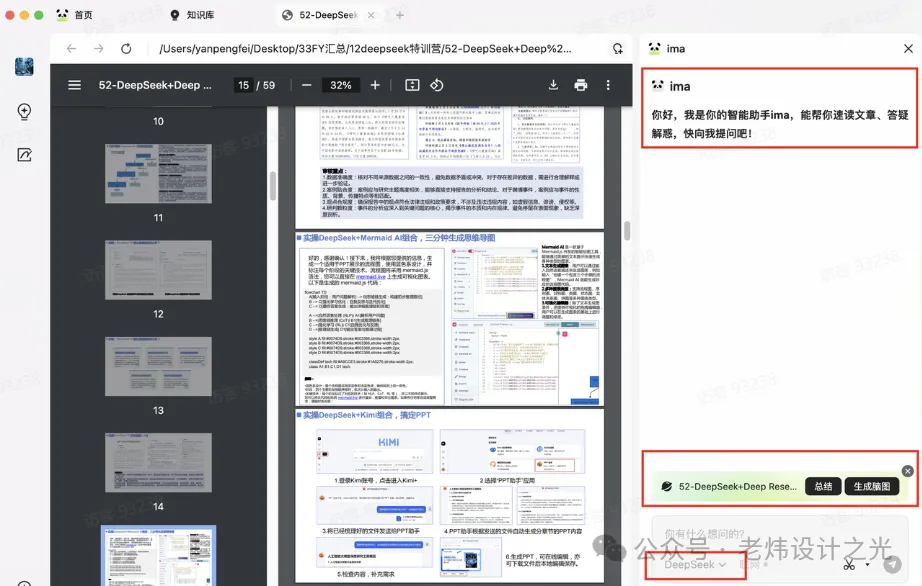Click the note edit icon in sidebar

[x=24, y=155]
